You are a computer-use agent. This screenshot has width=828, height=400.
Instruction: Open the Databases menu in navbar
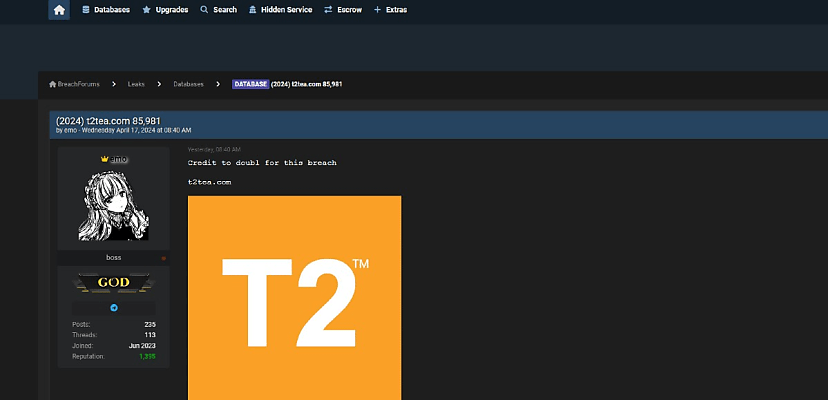tap(106, 10)
